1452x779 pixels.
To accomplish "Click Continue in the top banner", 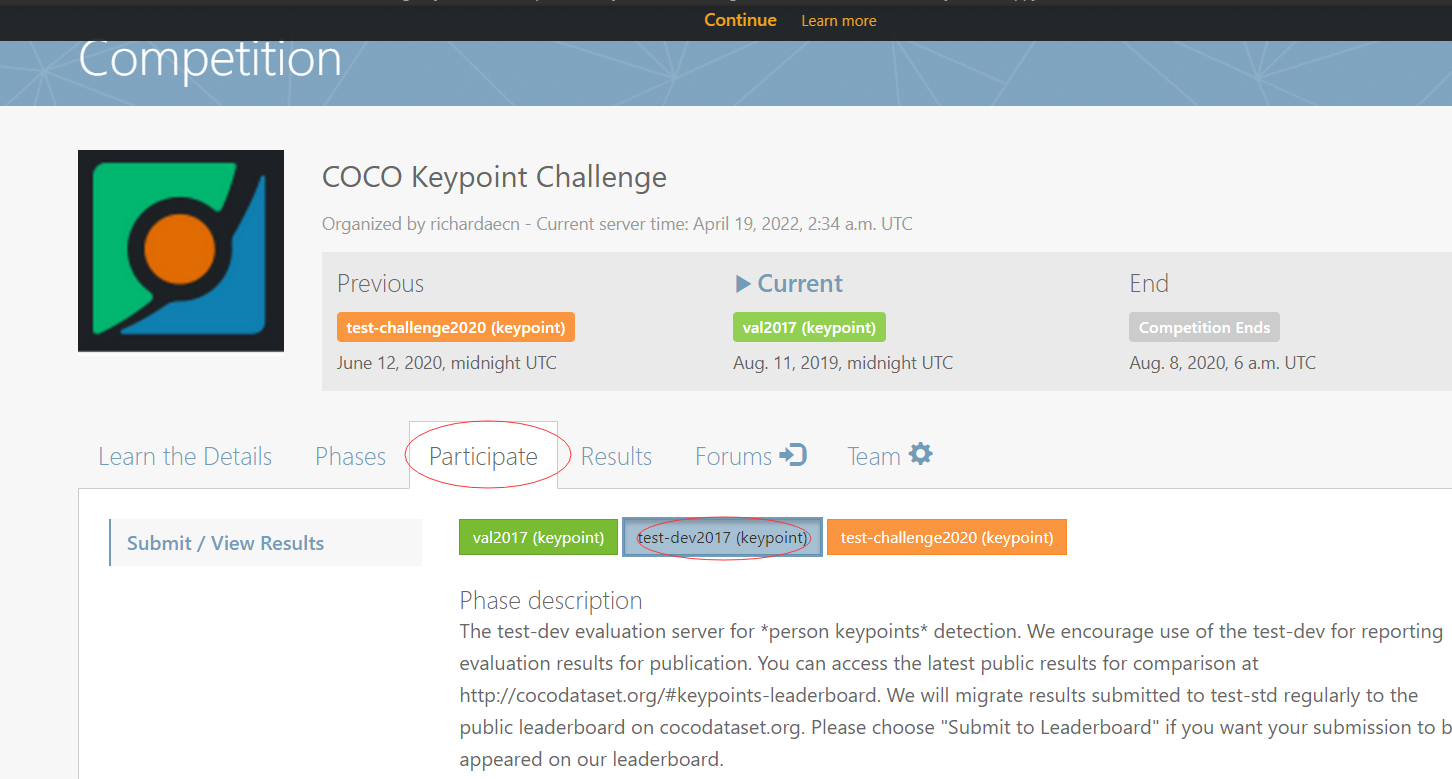I will [x=740, y=20].
